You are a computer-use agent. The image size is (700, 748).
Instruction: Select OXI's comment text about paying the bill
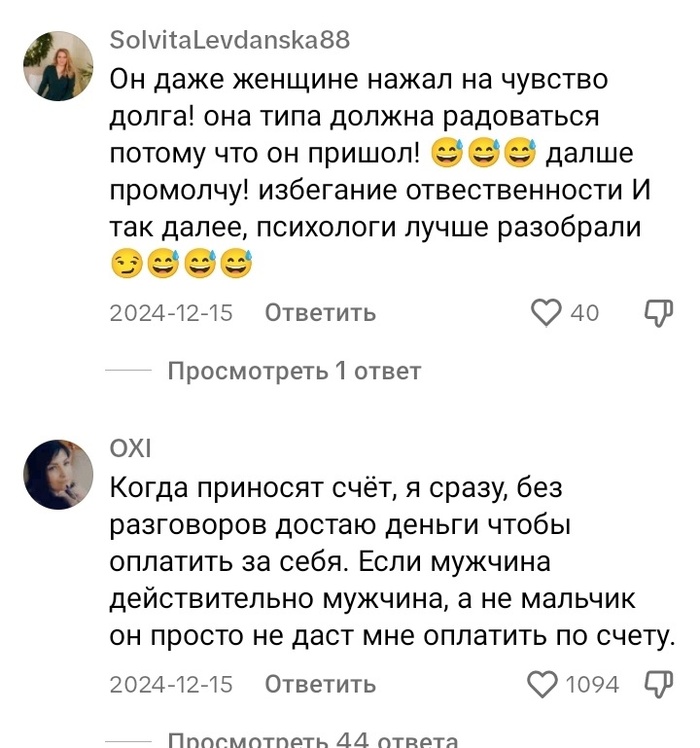point(390,561)
